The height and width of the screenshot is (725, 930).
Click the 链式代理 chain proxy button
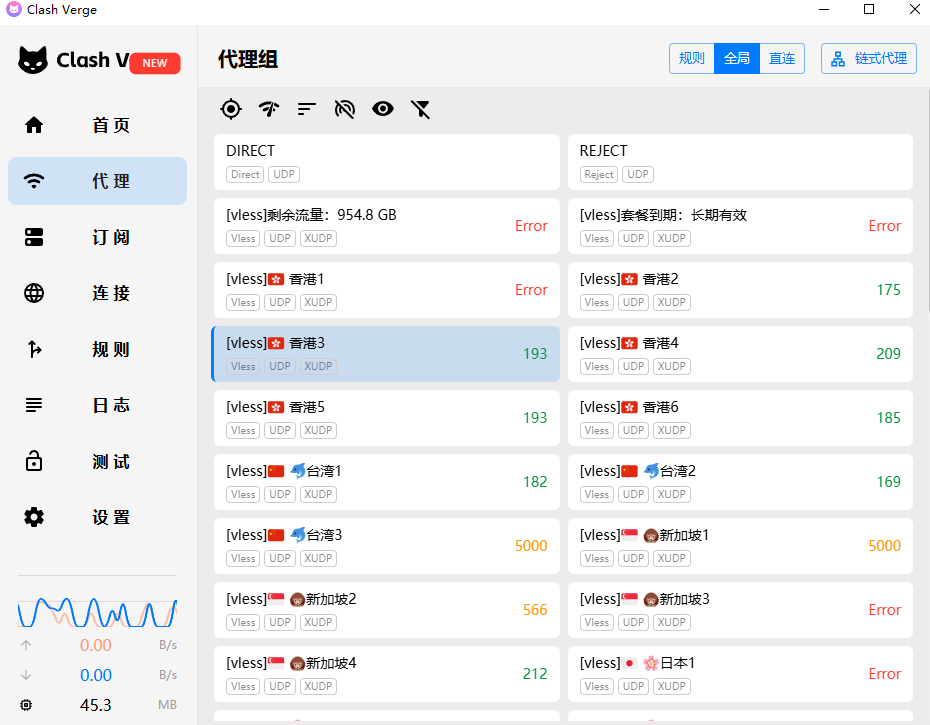(869, 58)
